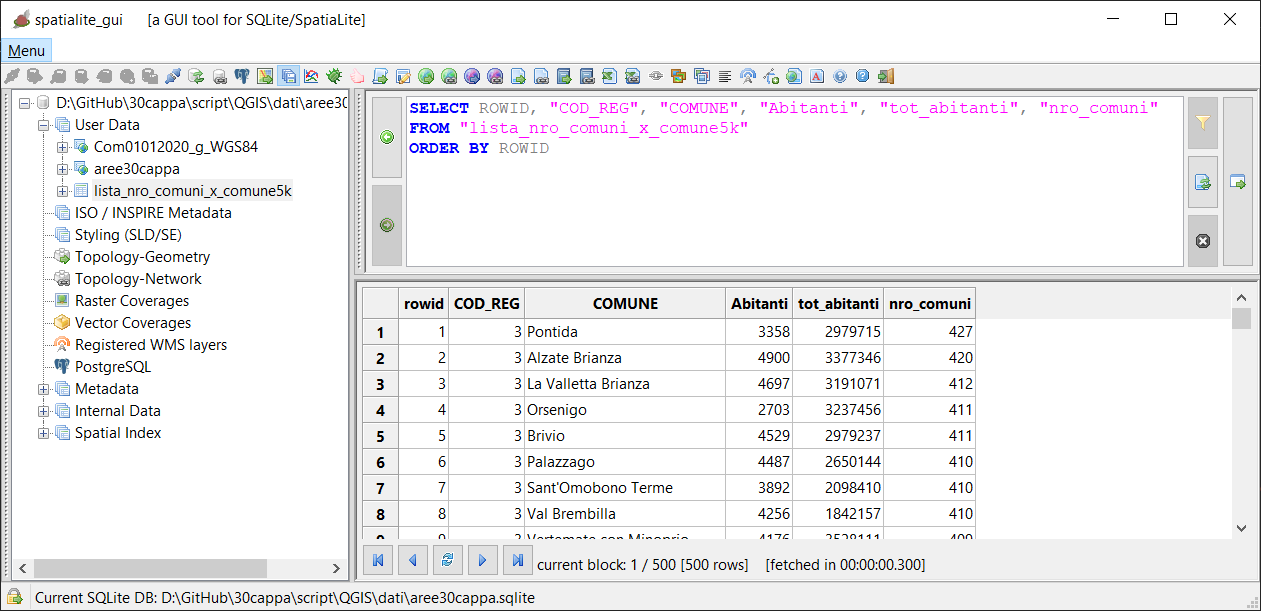Click the statistics chart toolbar icon
Viewport: 1261px width, 611px height.
click(x=311, y=75)
